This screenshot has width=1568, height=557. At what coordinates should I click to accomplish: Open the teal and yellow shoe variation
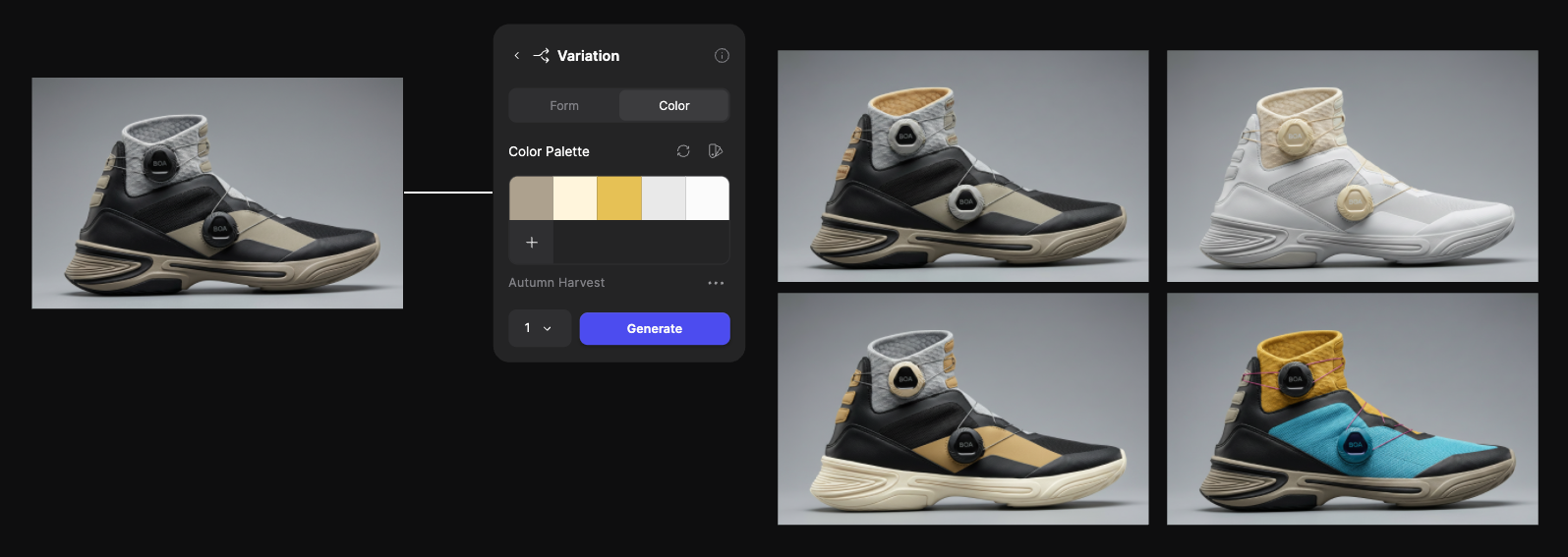(x=1353, y=409)
